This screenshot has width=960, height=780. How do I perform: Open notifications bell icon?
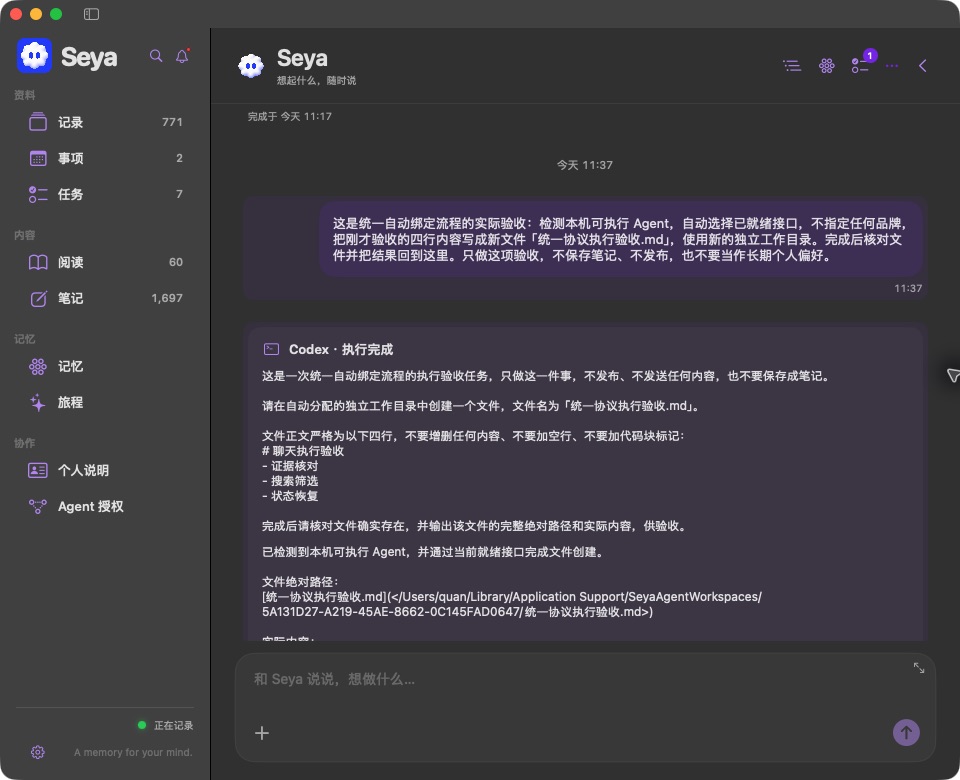point(182,56)
